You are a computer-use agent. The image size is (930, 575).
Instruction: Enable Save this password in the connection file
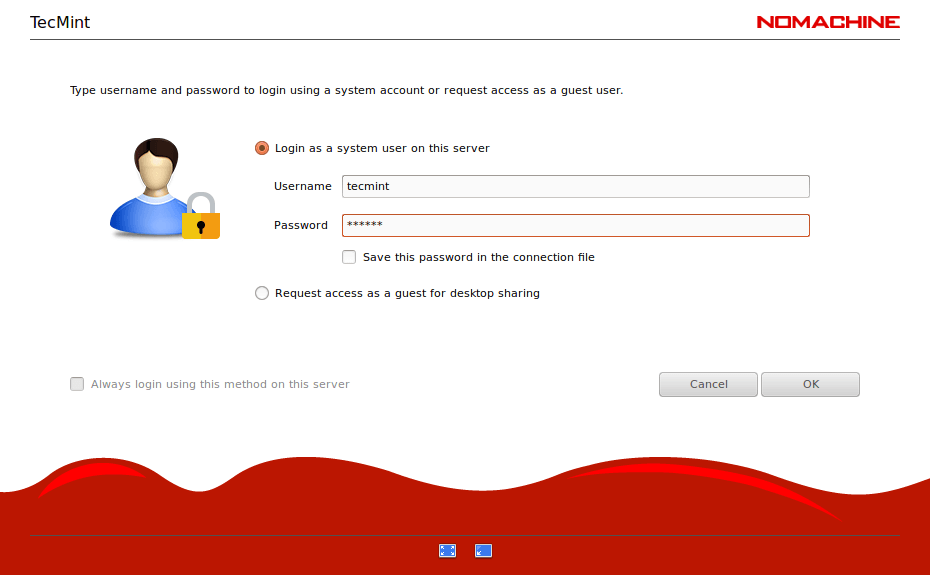(x=349, y=257)
